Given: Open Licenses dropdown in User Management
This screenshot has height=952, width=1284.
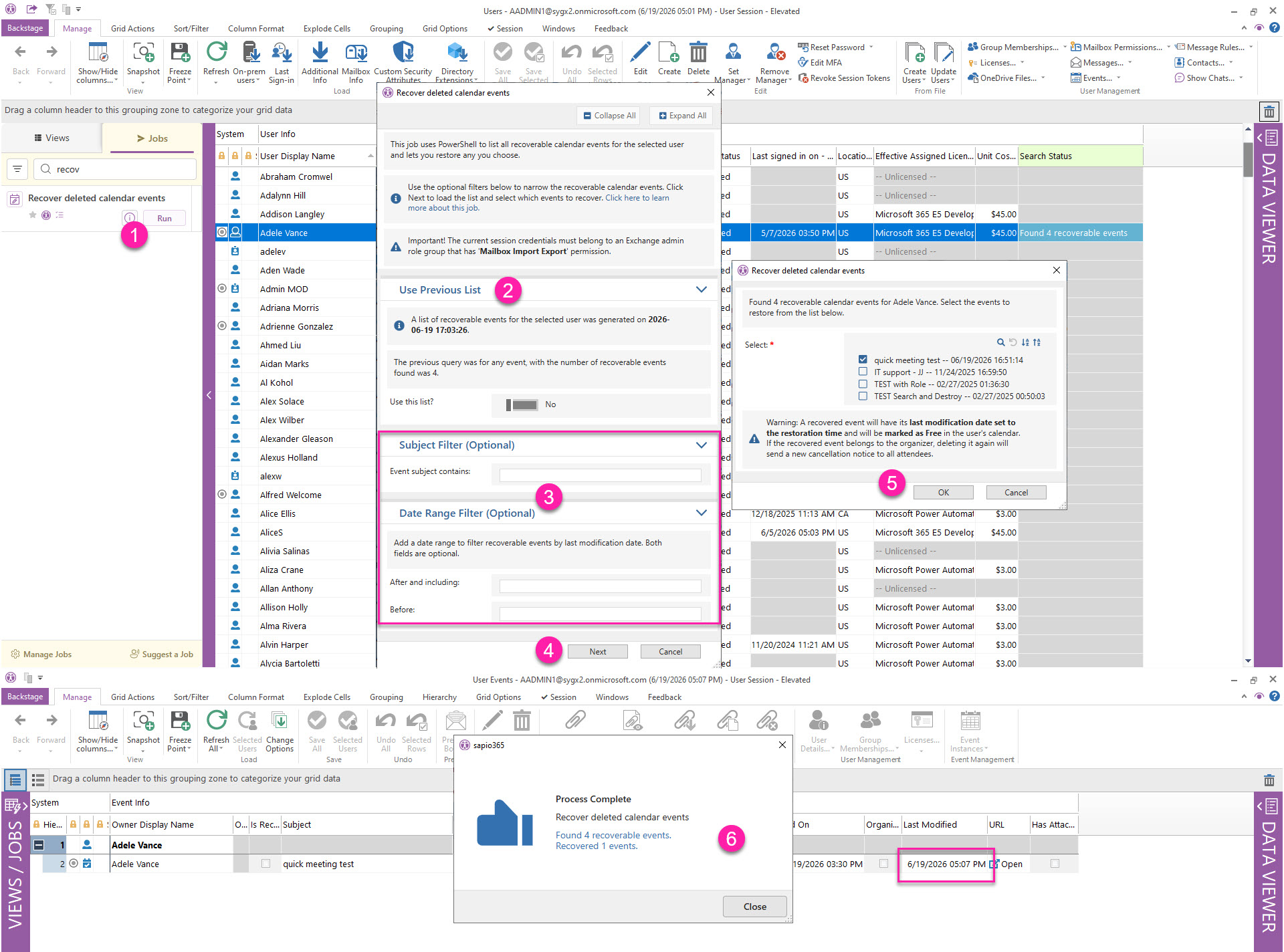Looking at the screenshot, I should pos(996,62).
